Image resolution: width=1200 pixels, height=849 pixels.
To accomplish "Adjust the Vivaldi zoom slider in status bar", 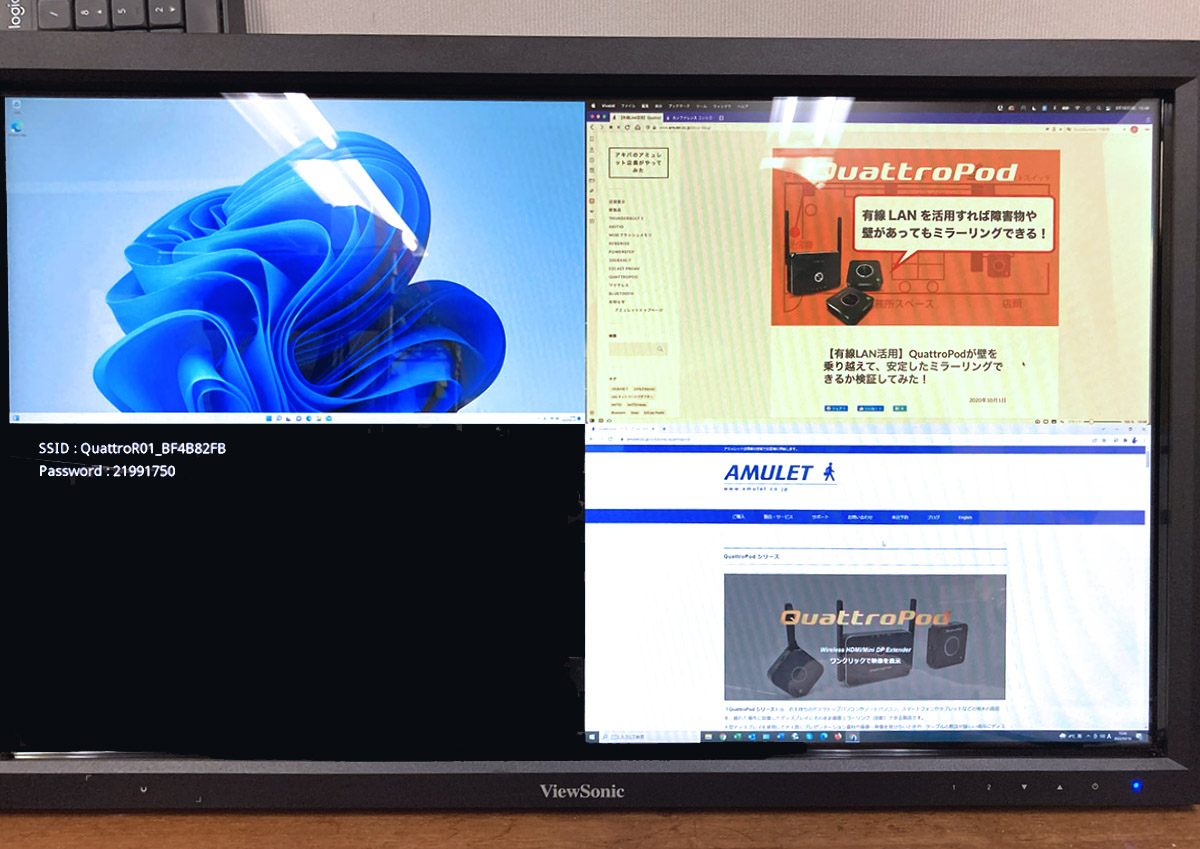I will click(x=1102, y=422).
